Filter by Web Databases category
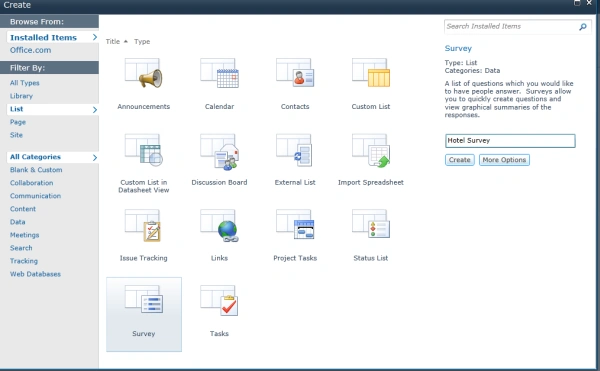The height and width of the screenshot is (371, 600). [x=35, y=274]
